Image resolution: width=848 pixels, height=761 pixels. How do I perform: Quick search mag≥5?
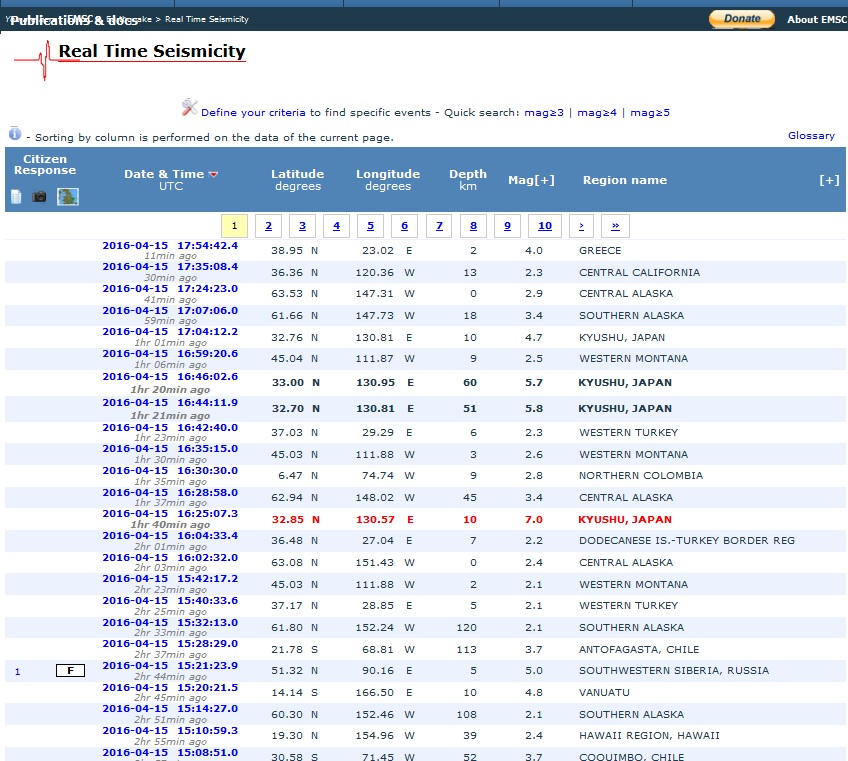click(x=650, y=113)
